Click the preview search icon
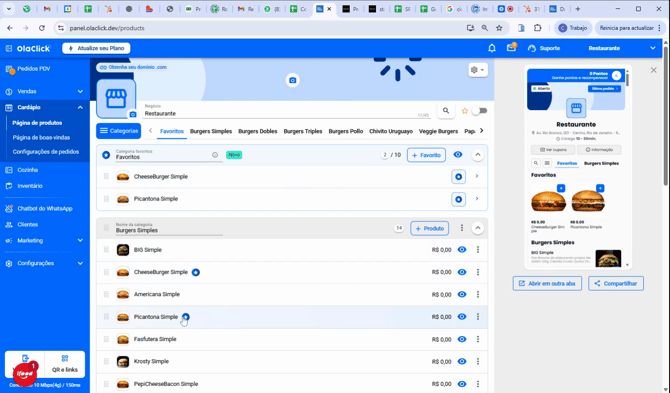This screenshot has width=670, height=393. [x=535, y=163]
